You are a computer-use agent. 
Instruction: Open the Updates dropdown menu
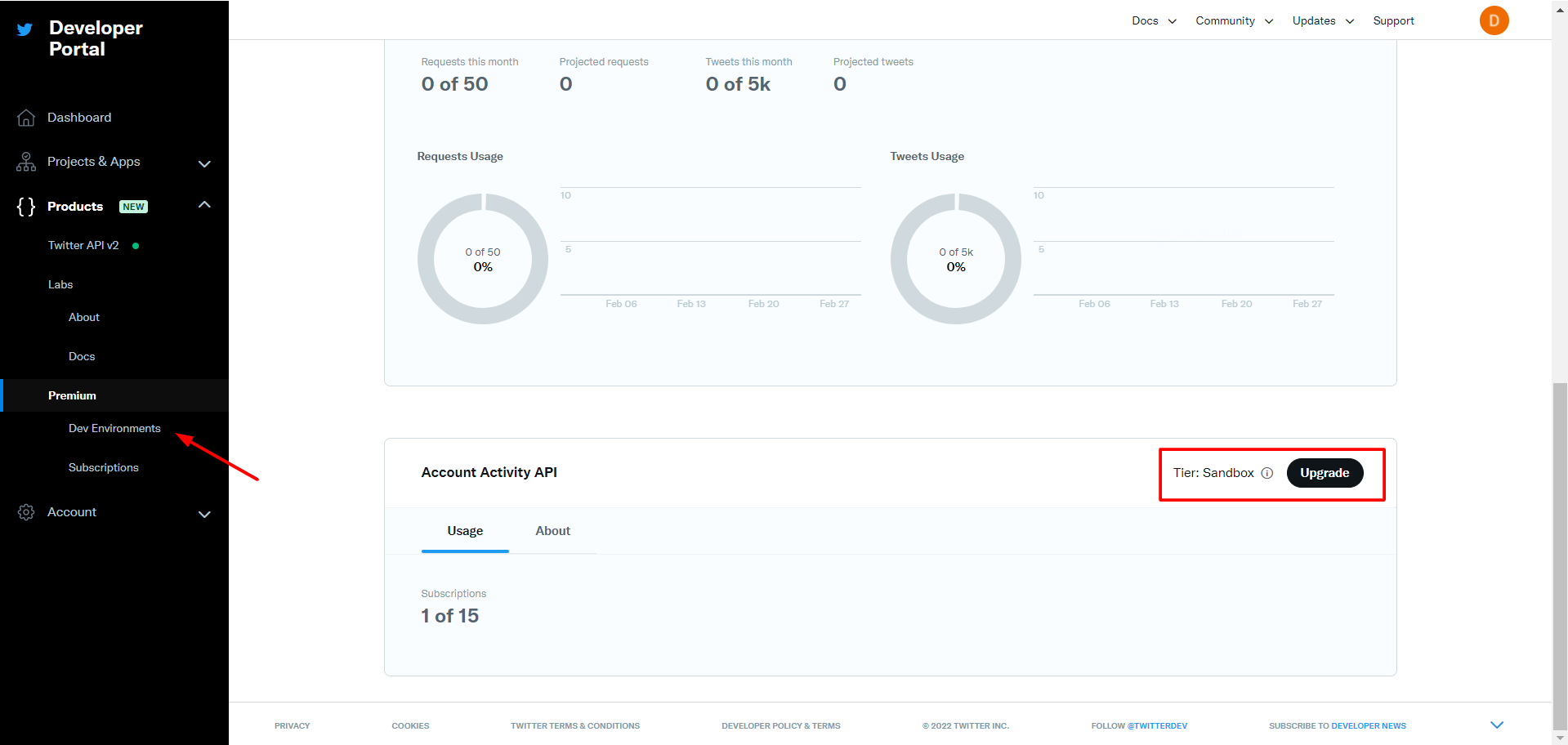1323,21
